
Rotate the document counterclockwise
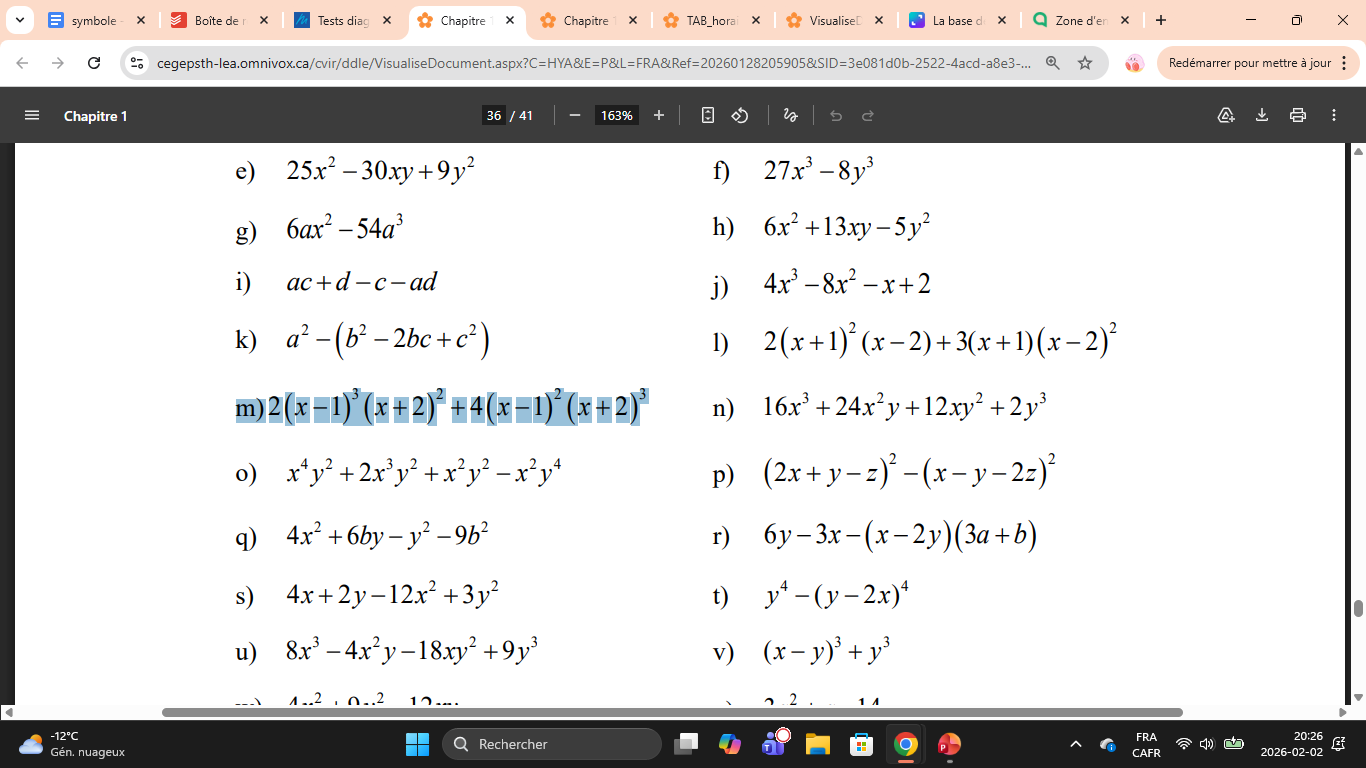pyautogui.click(x=740, y=115)
